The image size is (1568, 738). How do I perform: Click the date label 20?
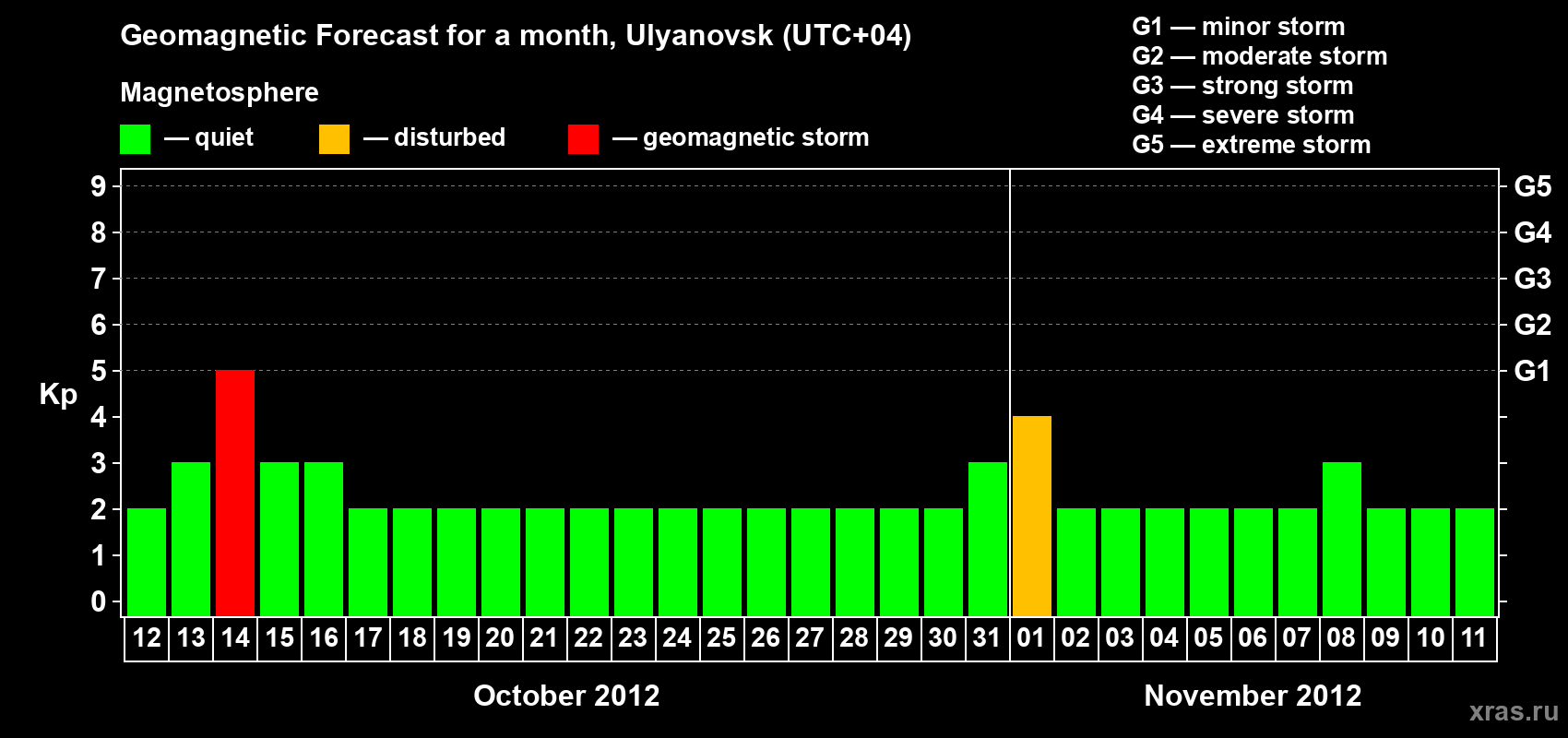500,637
